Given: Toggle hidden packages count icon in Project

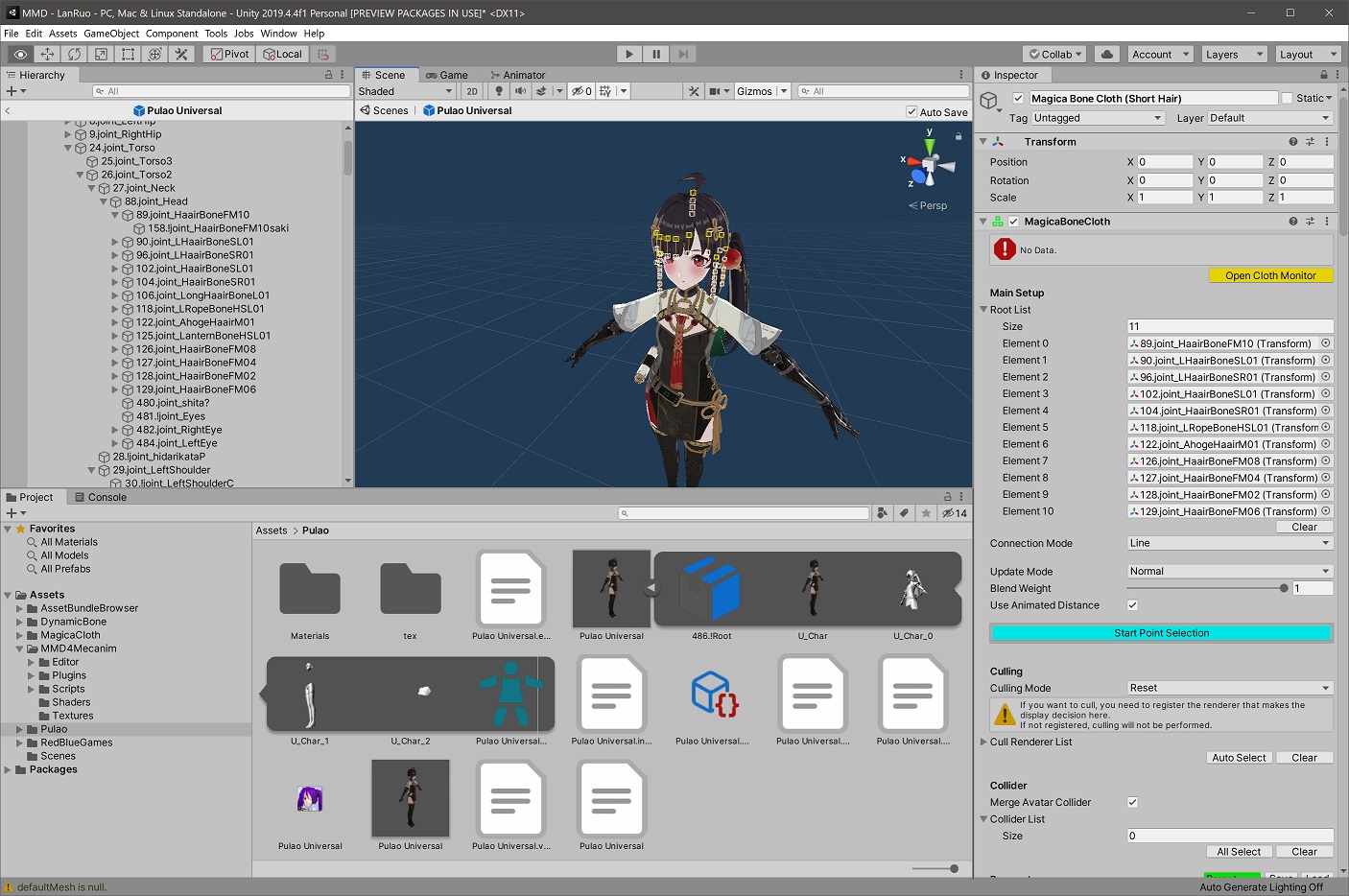Looking at the screenshot, I should point(955,513).
